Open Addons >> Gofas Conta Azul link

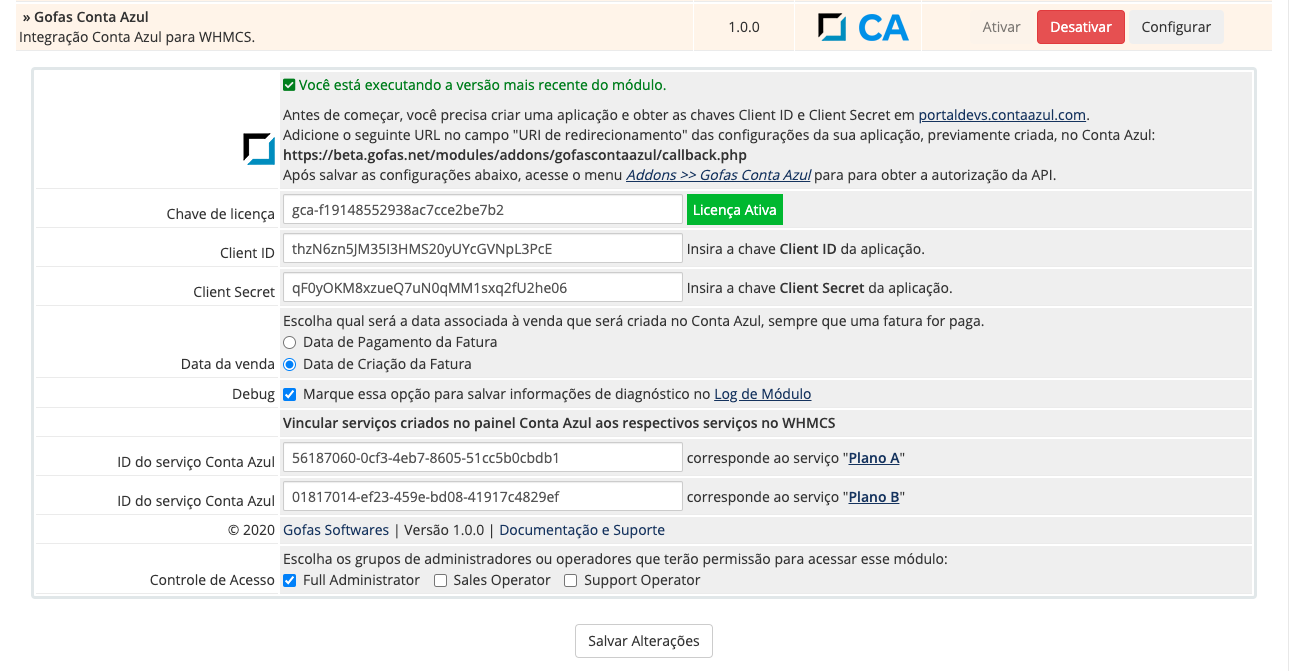click(718, 175)
